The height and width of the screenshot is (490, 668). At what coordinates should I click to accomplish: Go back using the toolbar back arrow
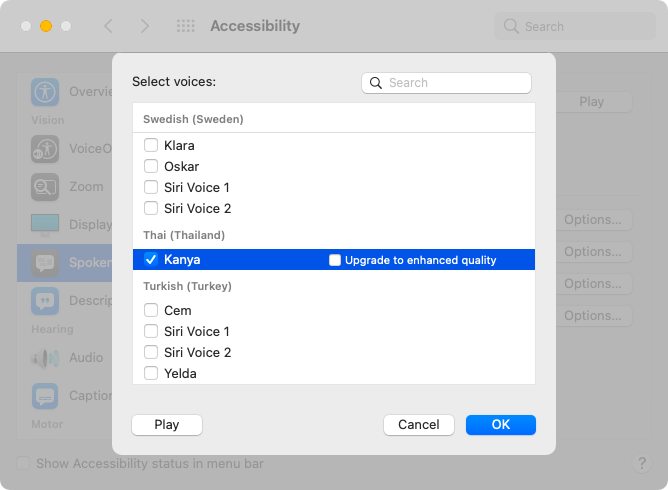coord(109,26)
